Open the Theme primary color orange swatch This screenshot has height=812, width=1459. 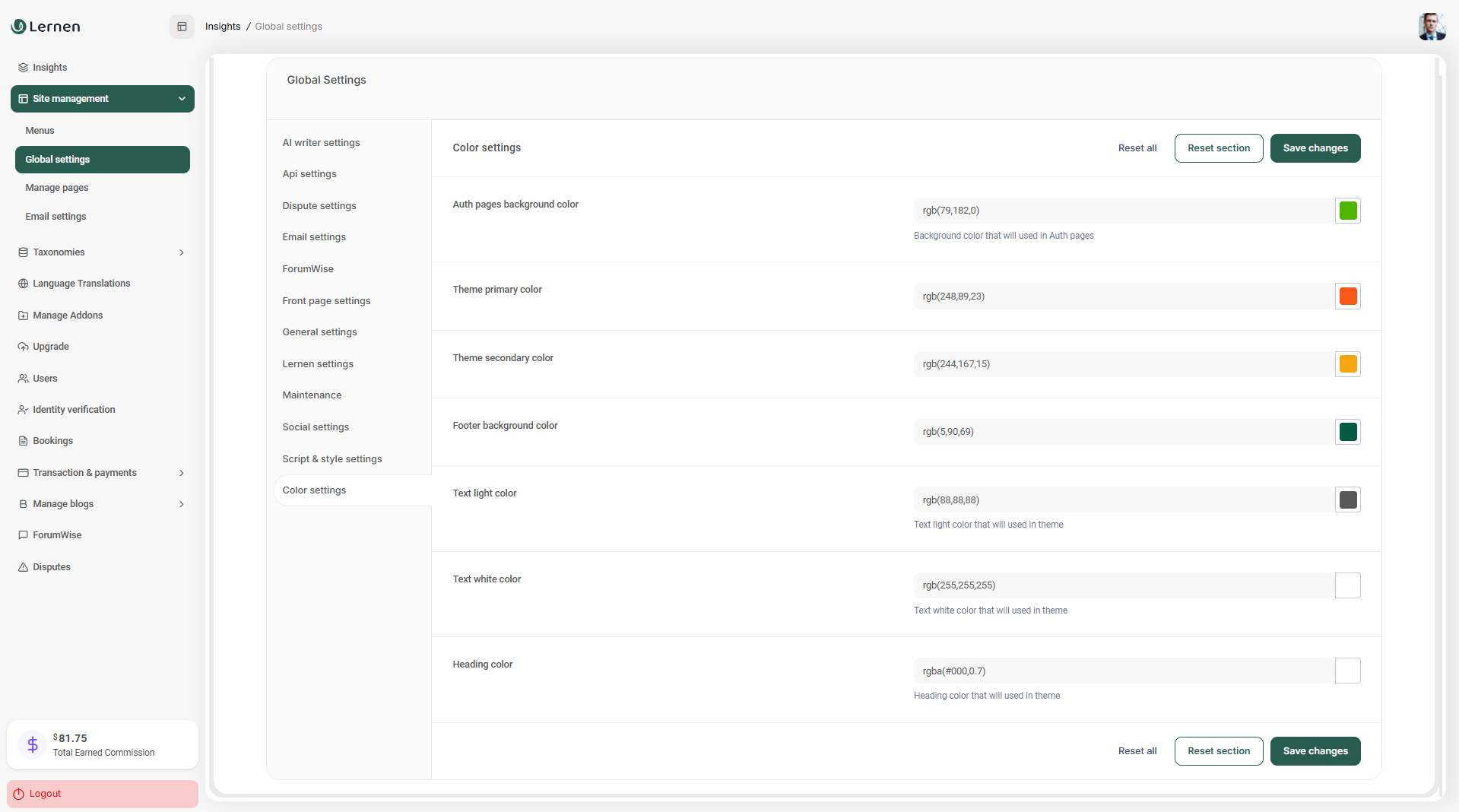[x=1347, y=297]
